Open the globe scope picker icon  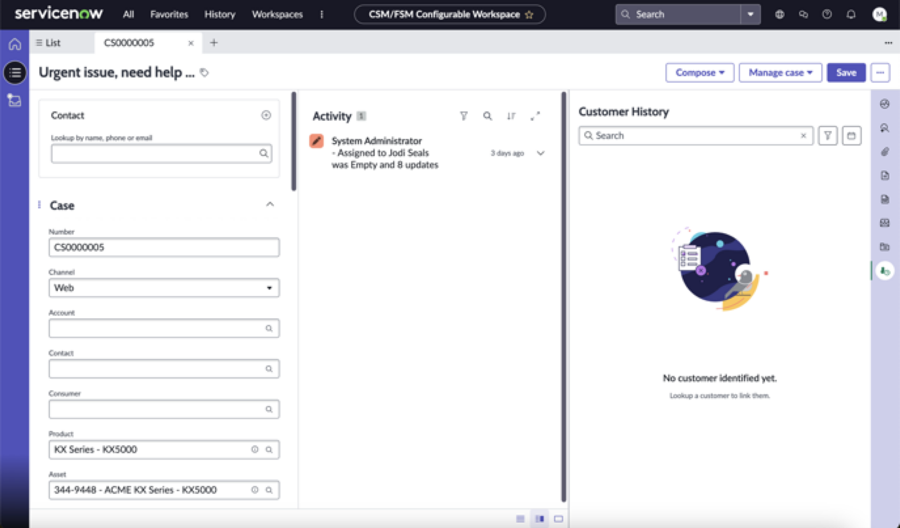tap(779, 14)
